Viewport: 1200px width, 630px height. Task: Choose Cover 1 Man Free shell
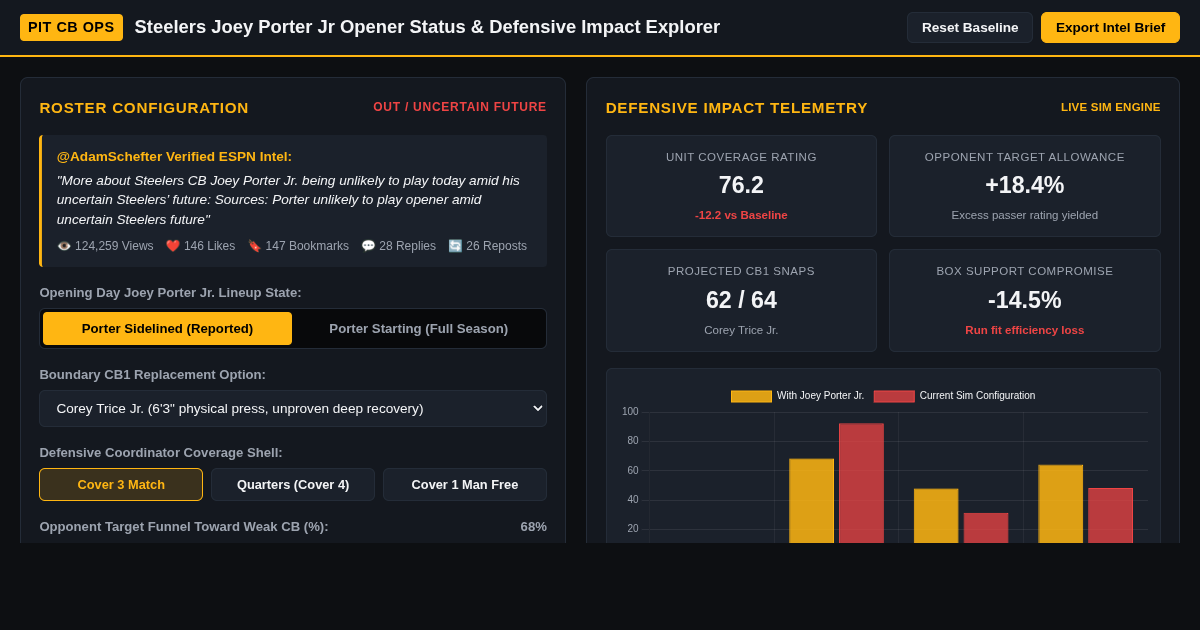click(x=465, y=484)
